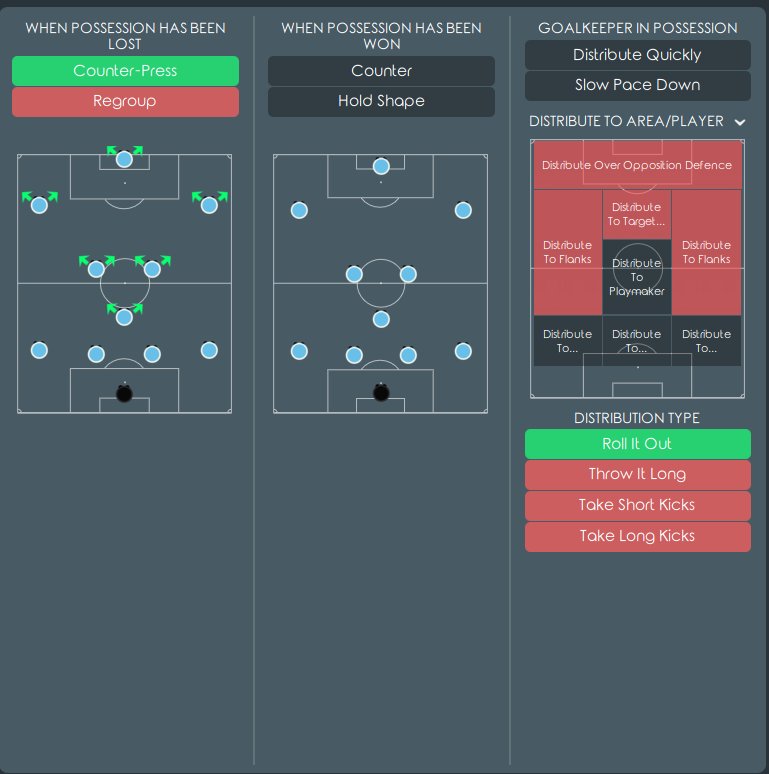
Task: Choose Distribute To Playmaker zone
Action: (637, 277)
